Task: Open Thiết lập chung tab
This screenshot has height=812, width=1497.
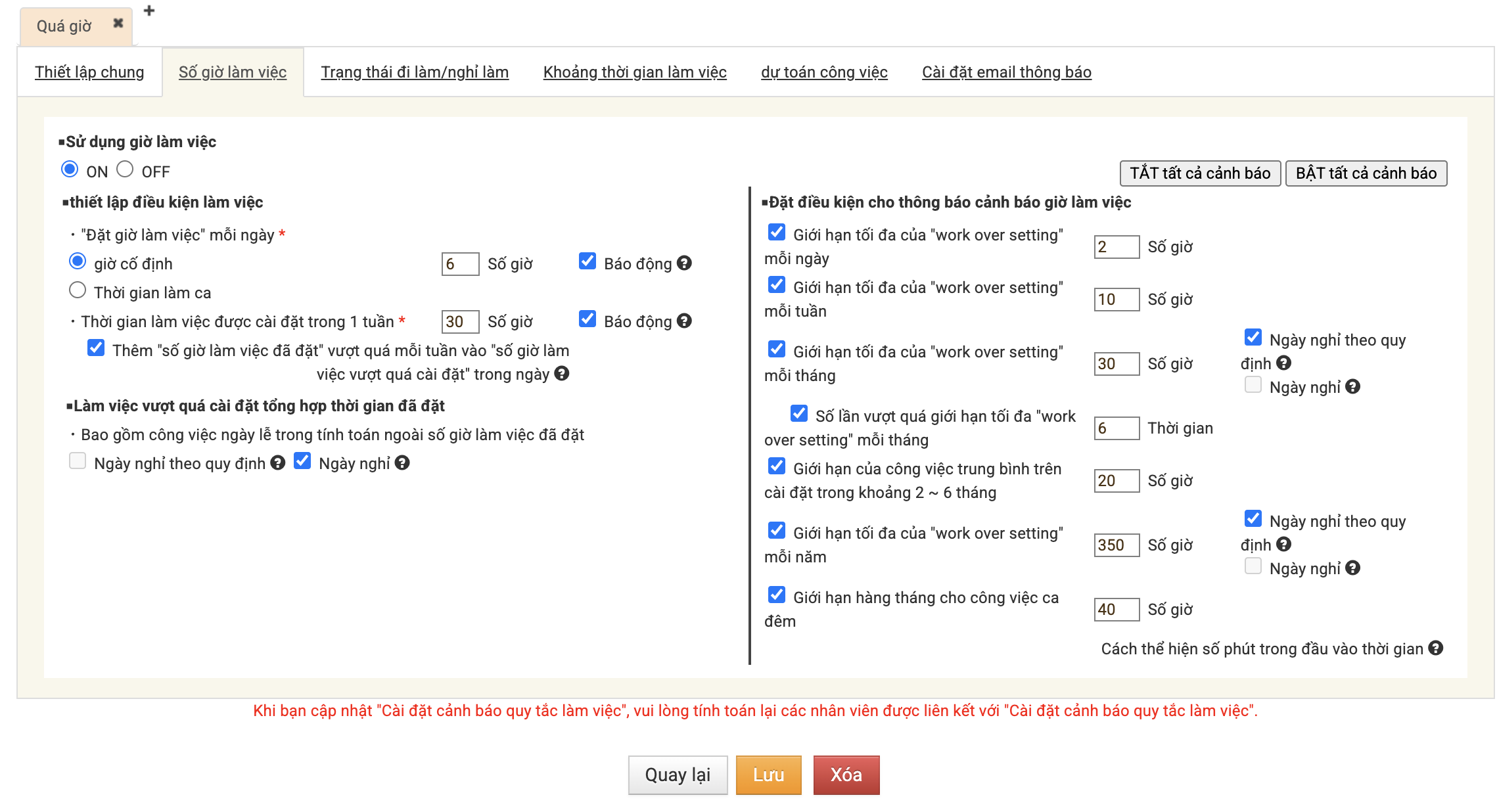Action: [x=89, y=72]
